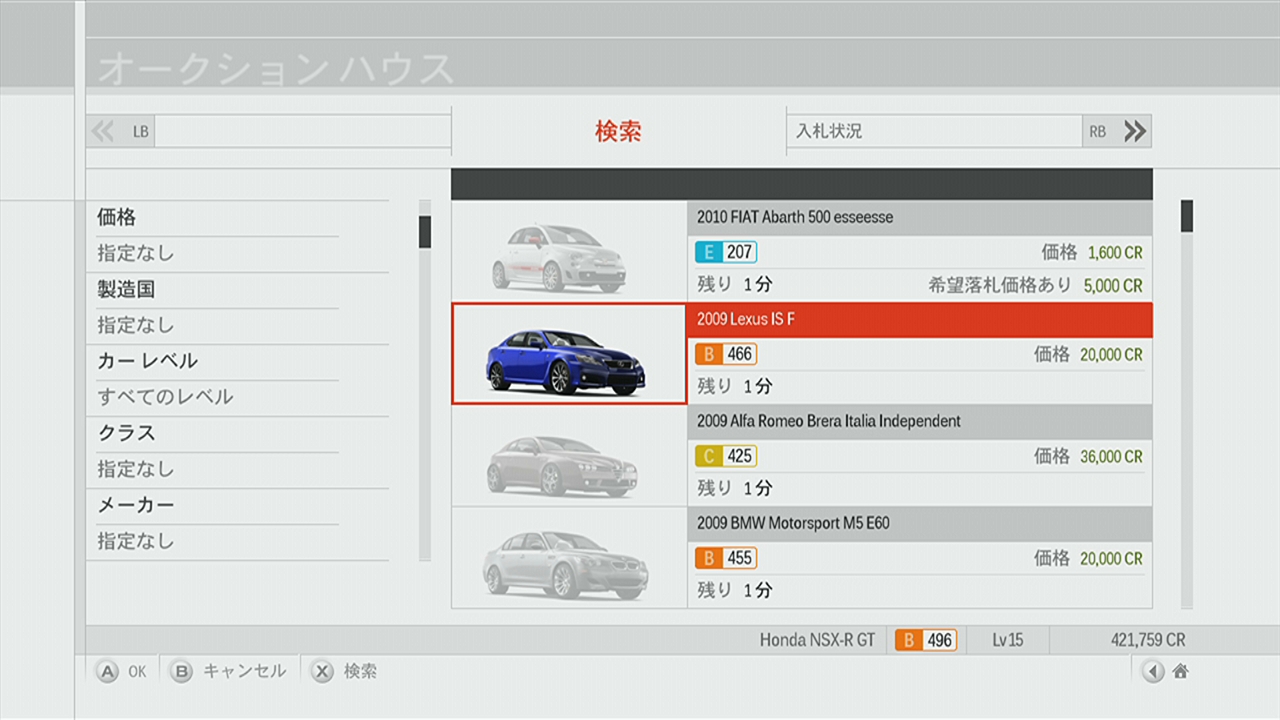Click the B button cancel icon

click(x=181, y=672)
